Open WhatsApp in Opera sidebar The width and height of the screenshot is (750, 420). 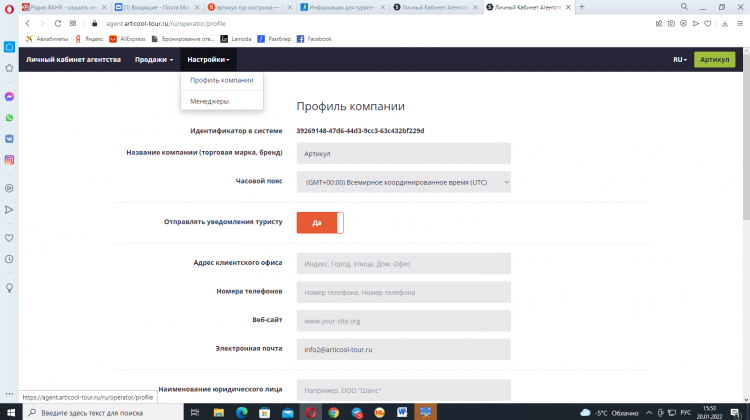pyautogui.click(x=9, y=118)
